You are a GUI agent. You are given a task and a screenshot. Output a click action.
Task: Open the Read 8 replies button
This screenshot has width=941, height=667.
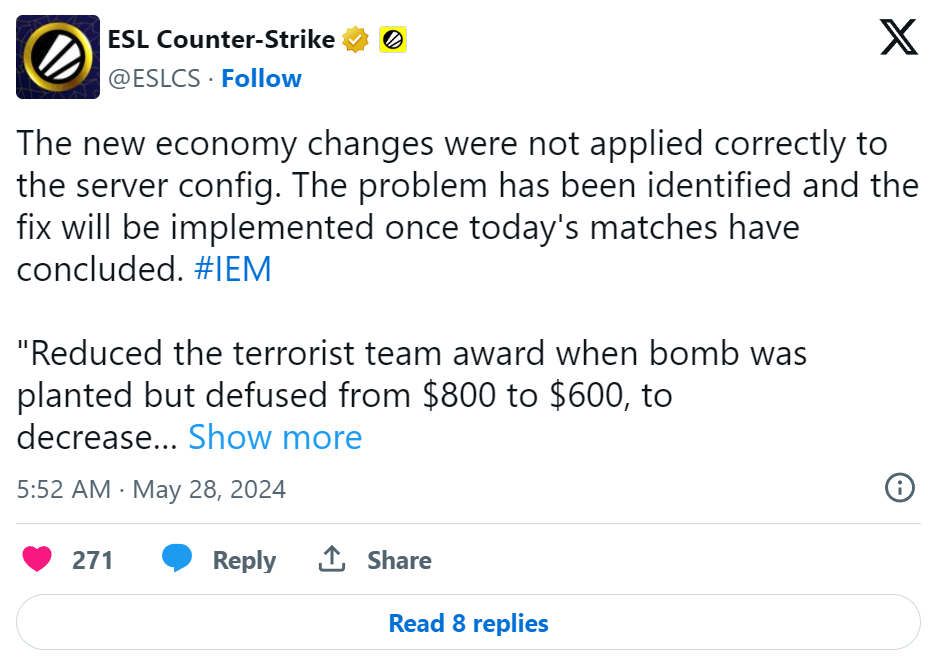click(468, 624)
